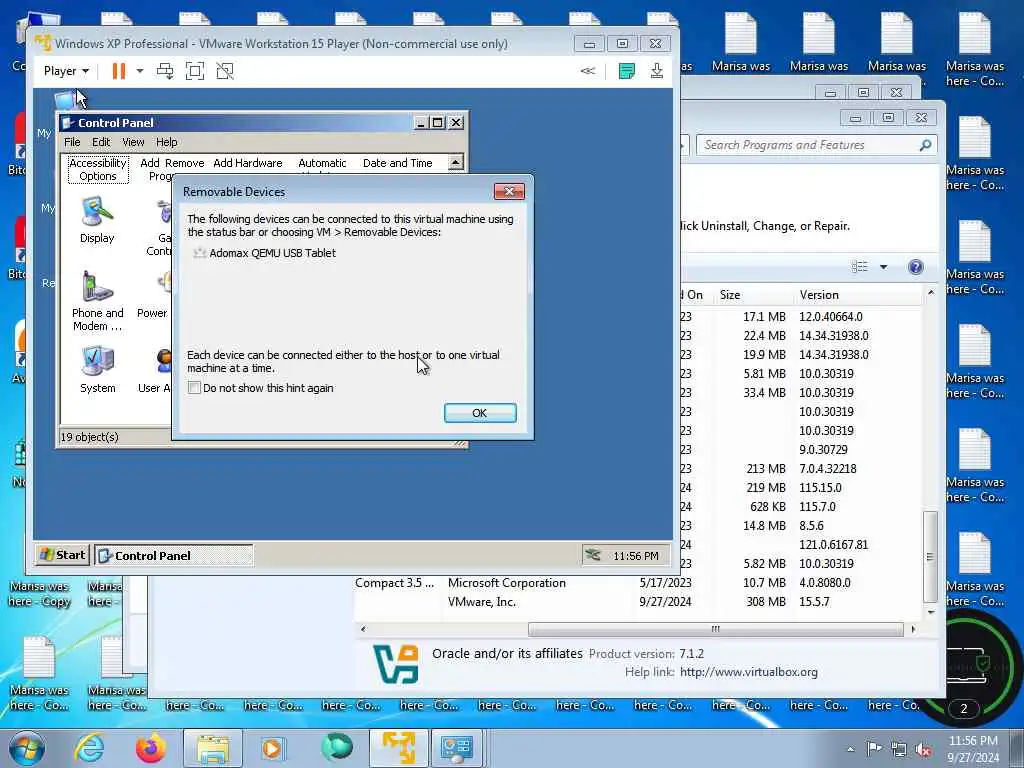This screenshot has width=1024, height=768.
Task: Open Windows Media Player from the taskbar
Action: (272, 748)
